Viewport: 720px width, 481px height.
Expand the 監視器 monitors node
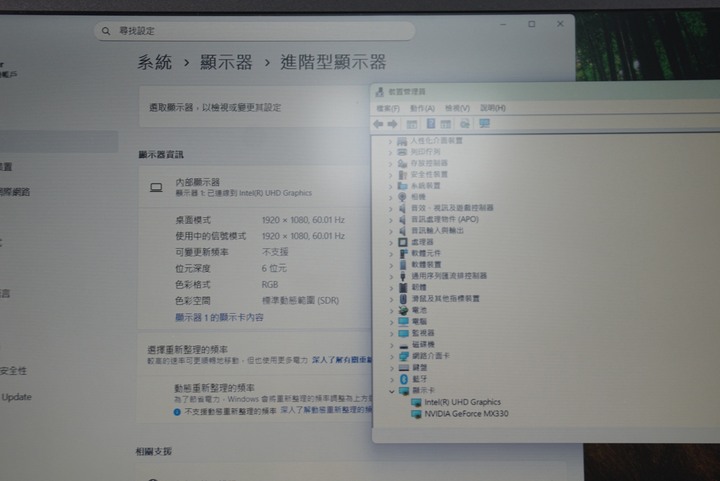pos(391,333)
